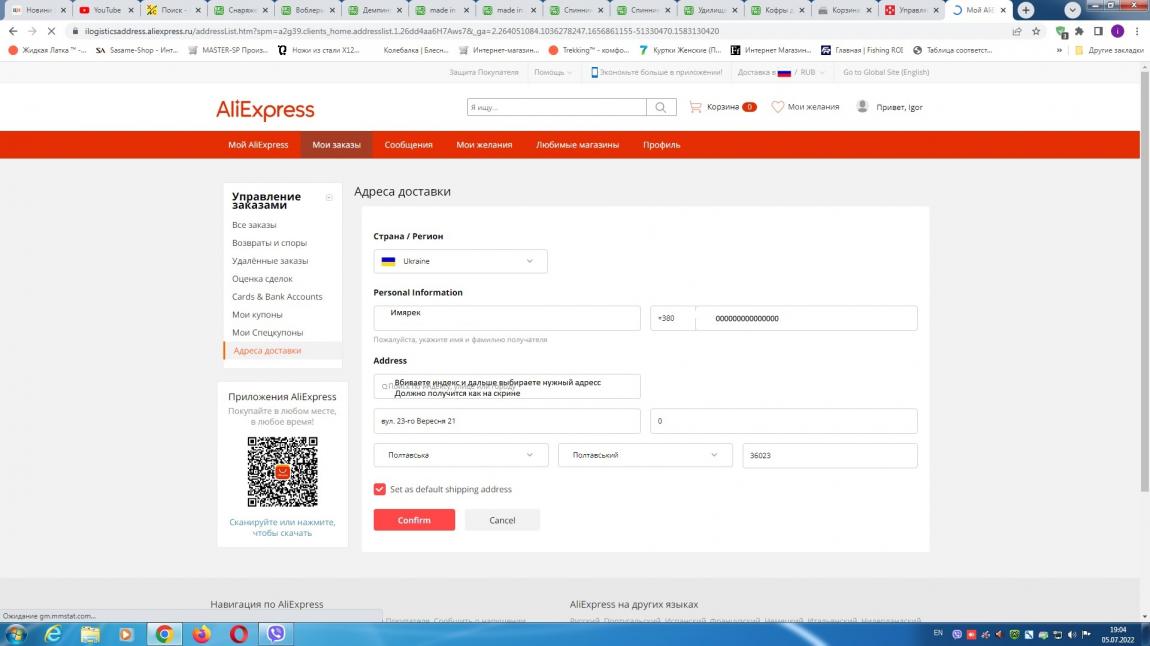Open Мой AliExpress menu item

tap(258, 144)
